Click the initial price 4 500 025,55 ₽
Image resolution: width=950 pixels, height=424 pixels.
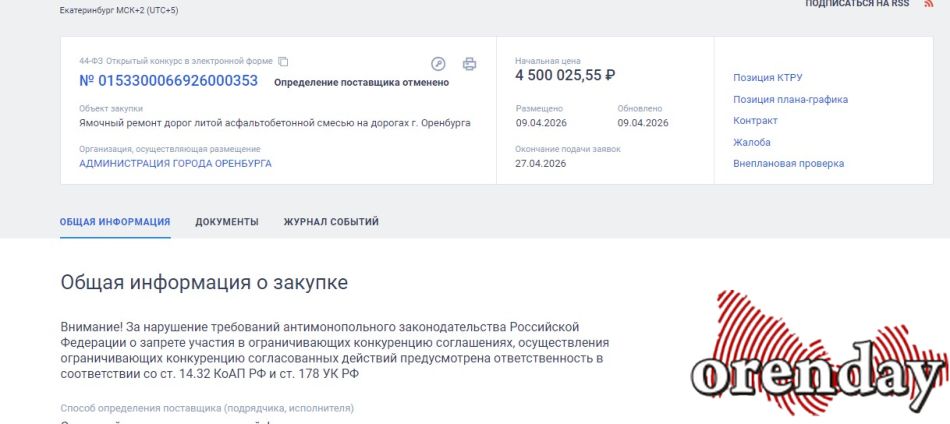[565, 75]
